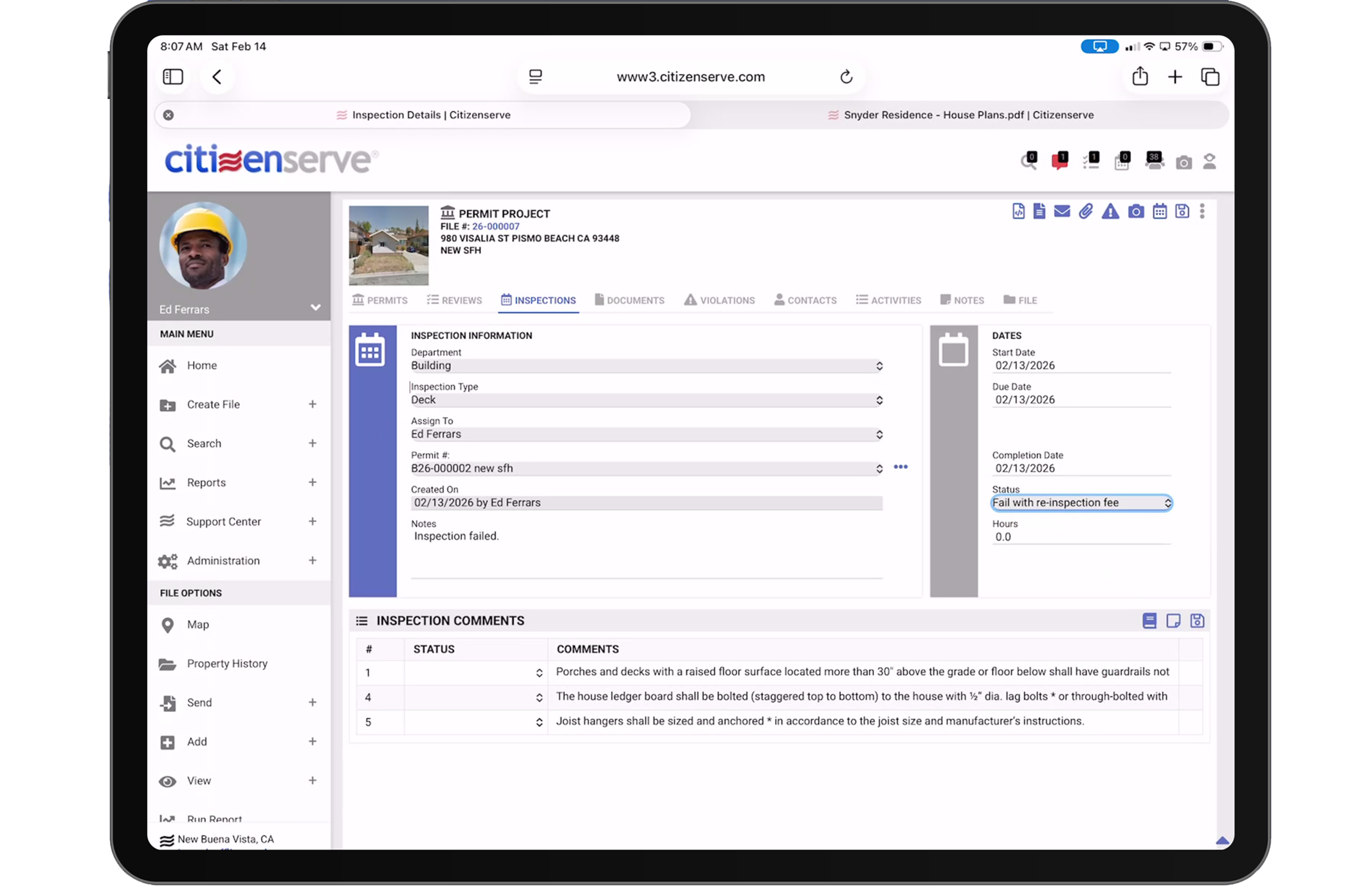Screen dimensions: 1372x887
Task: Click the Support Center menu item
Action: coord(223,521)
